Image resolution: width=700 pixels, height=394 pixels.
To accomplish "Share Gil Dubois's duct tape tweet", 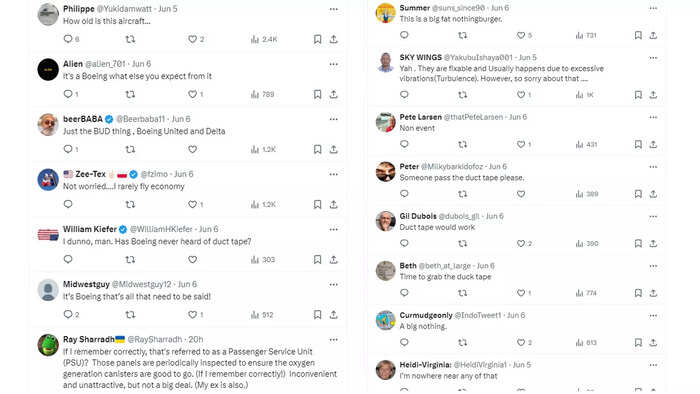I will 653,244.
